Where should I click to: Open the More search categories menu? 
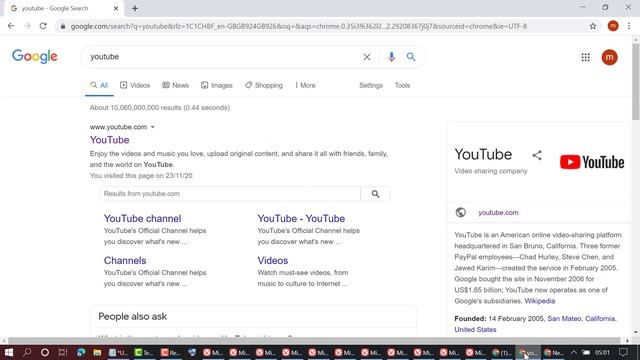(x=305, y=85)
